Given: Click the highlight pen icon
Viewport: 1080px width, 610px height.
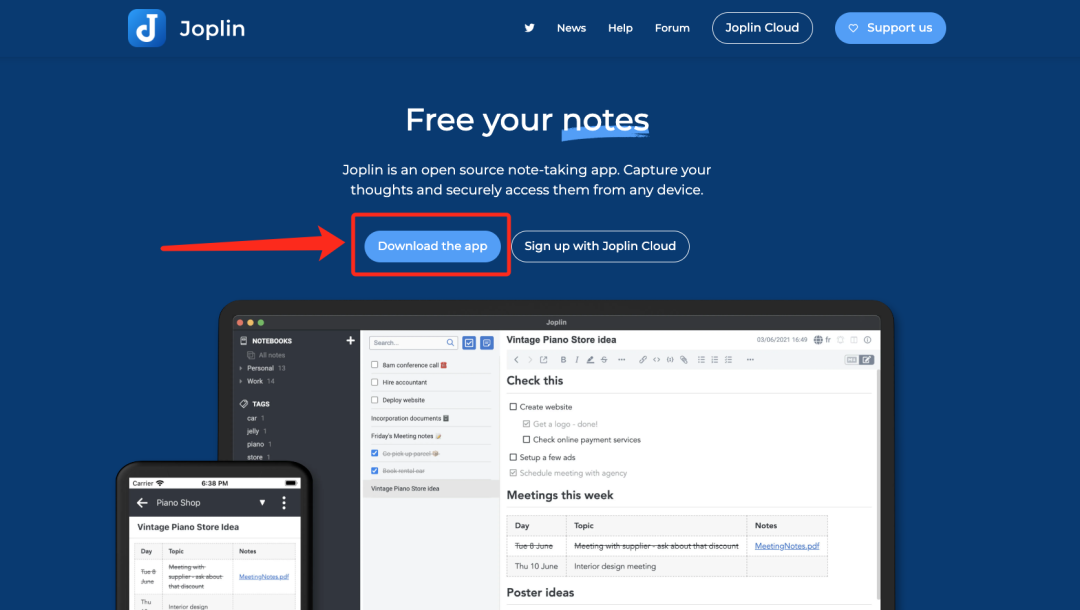Looking at the screenshot, I should pyautogui.click(x=590, y=359).
